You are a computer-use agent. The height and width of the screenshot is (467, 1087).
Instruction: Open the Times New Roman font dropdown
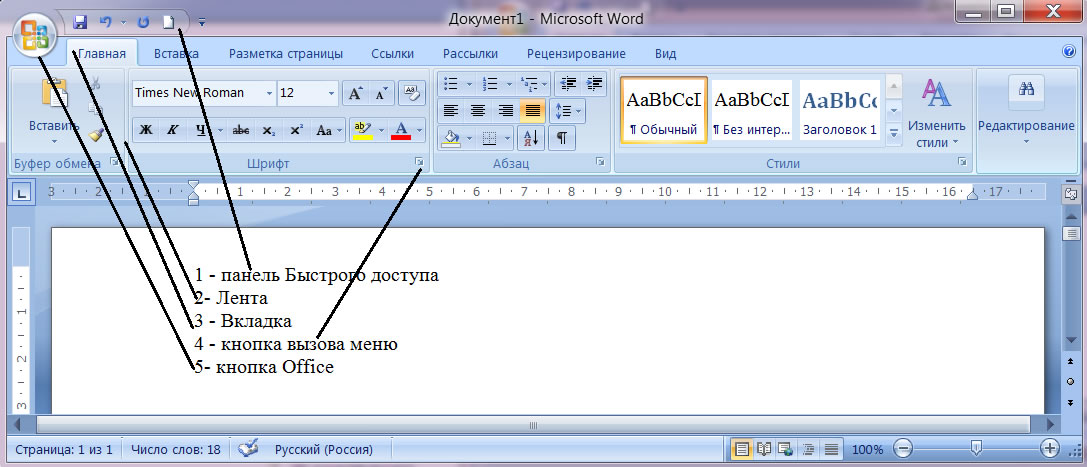pyautogui.click(x=268, y=93)
